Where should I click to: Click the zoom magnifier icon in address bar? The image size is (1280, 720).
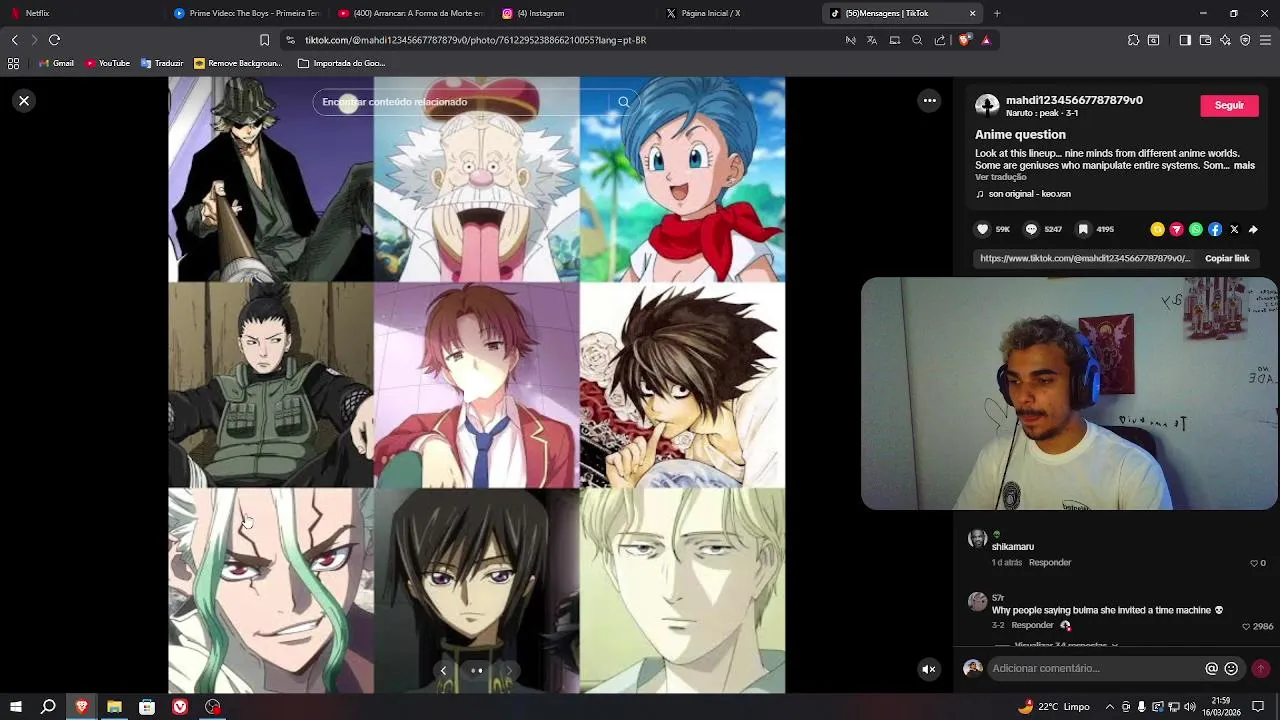(917, 40)
